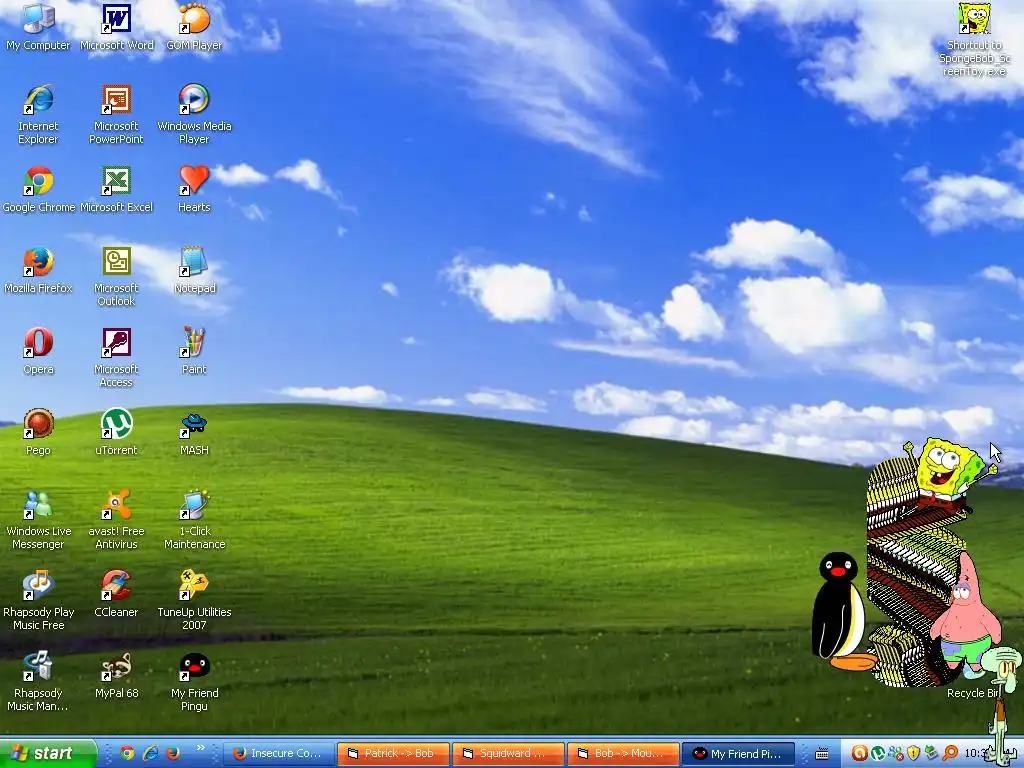This screenshot has height=768, width=1024.
Task: Select Windows Live Messenger desktop icon
Action: (38, 519)
